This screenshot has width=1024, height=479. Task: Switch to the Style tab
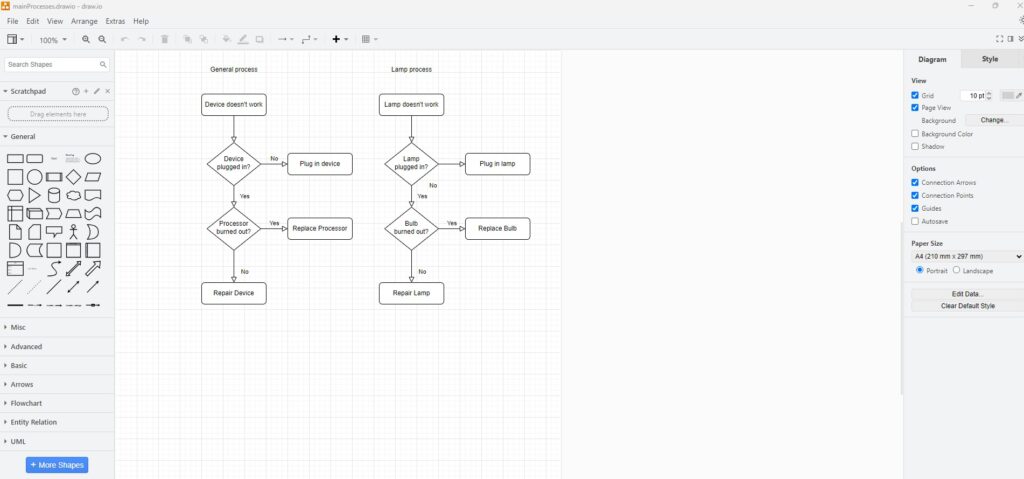[x=989, y=59]
